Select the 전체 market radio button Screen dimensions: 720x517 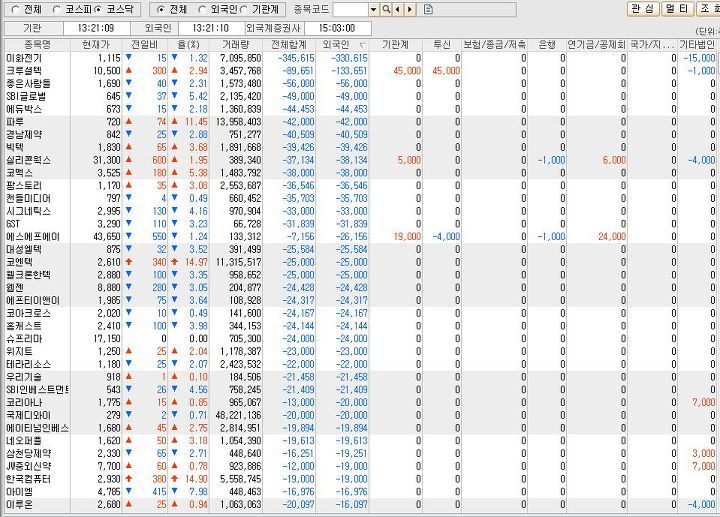[x=16, y=9]
